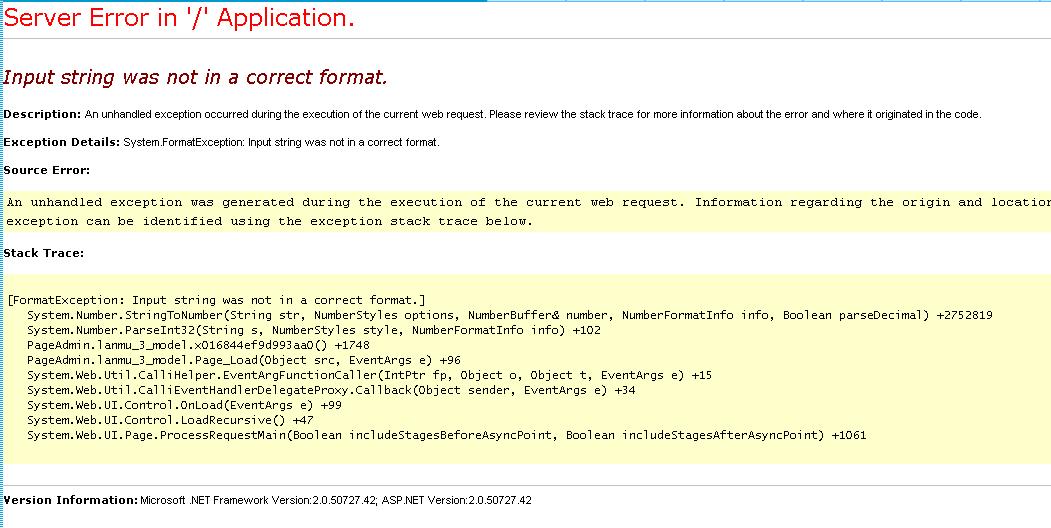
Task: Click the Page.ProcessRequestMain stack trace line
Action: 446,435
